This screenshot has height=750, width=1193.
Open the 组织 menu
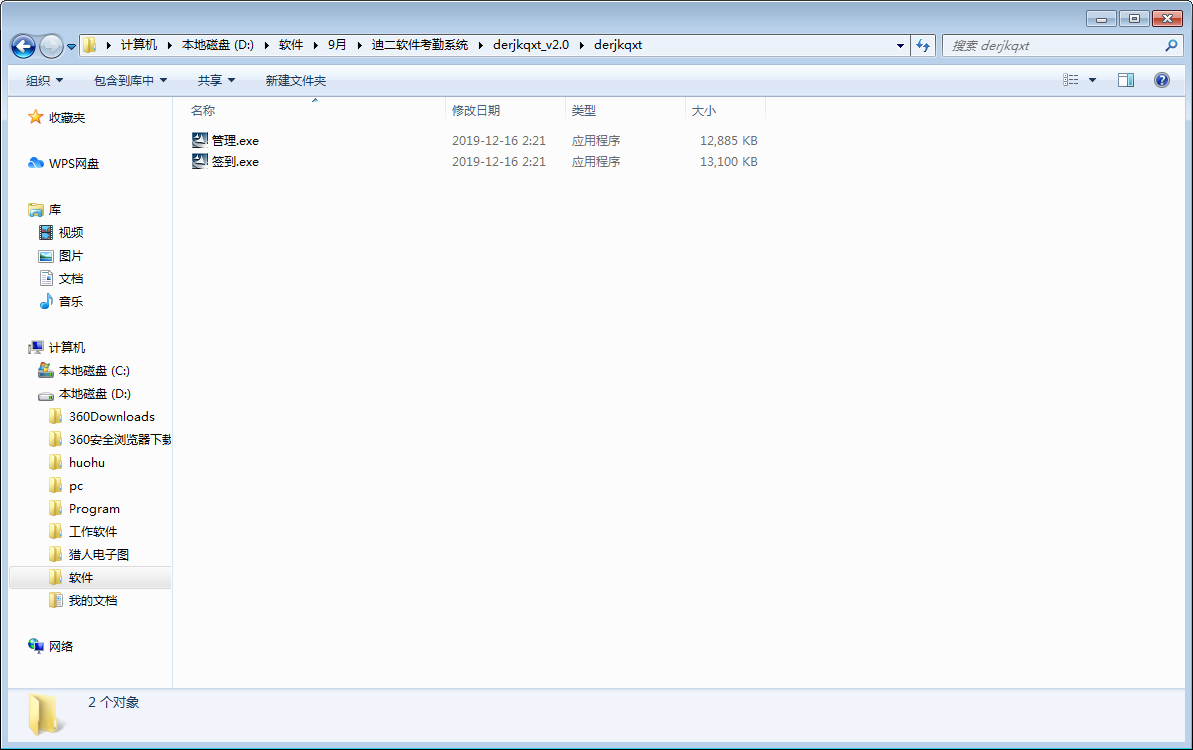[x=44, y=81]
